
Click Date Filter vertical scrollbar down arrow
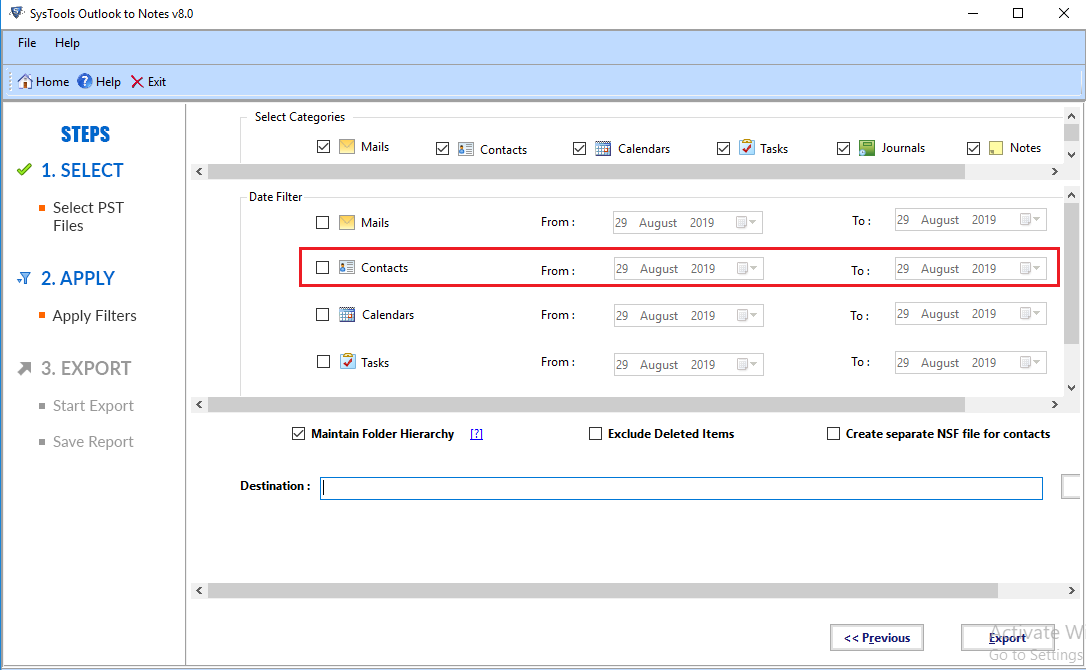click(1071, 388)
